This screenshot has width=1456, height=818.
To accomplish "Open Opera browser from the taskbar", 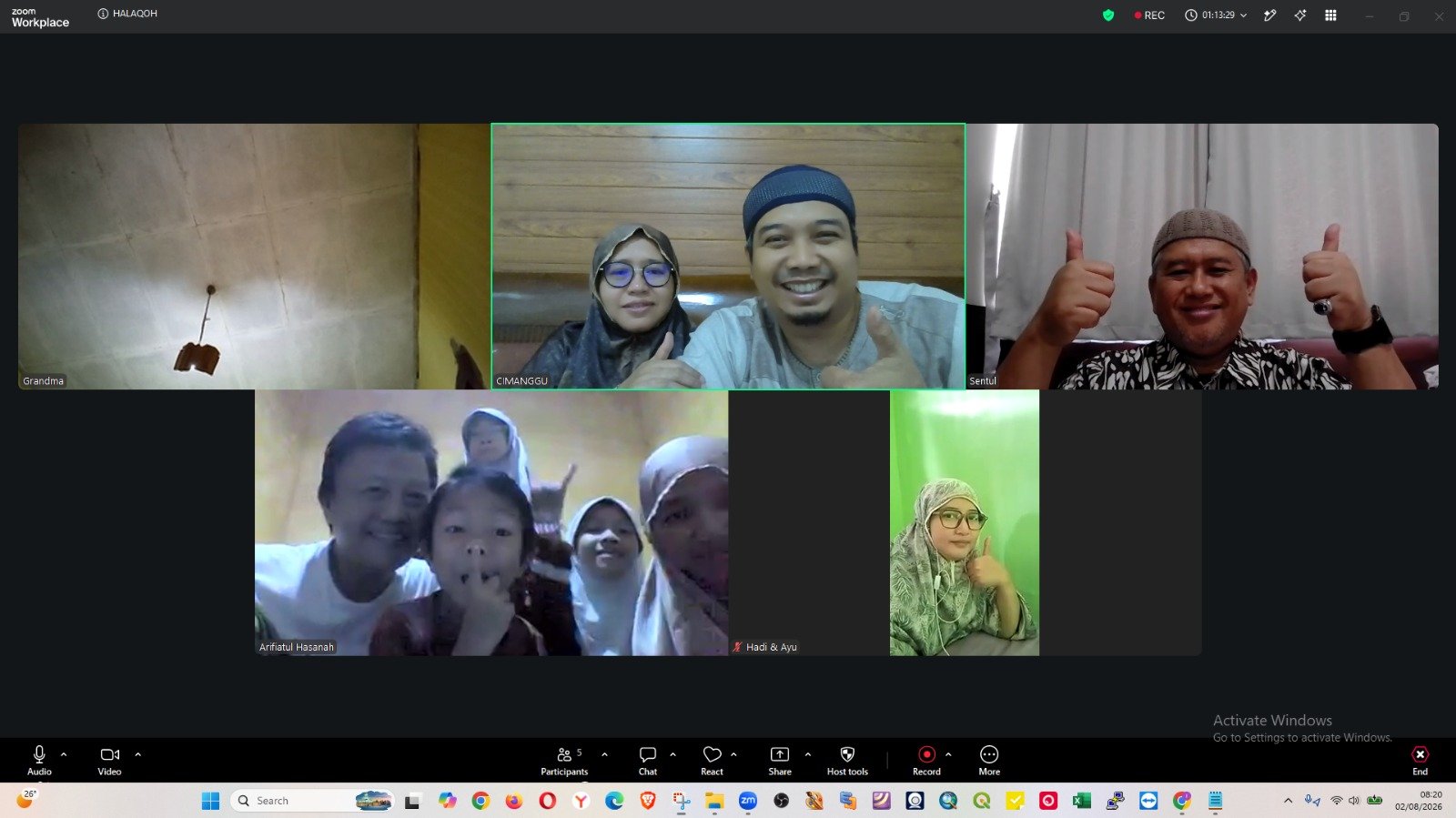I will pyautogui.click(x=547, y=801).
